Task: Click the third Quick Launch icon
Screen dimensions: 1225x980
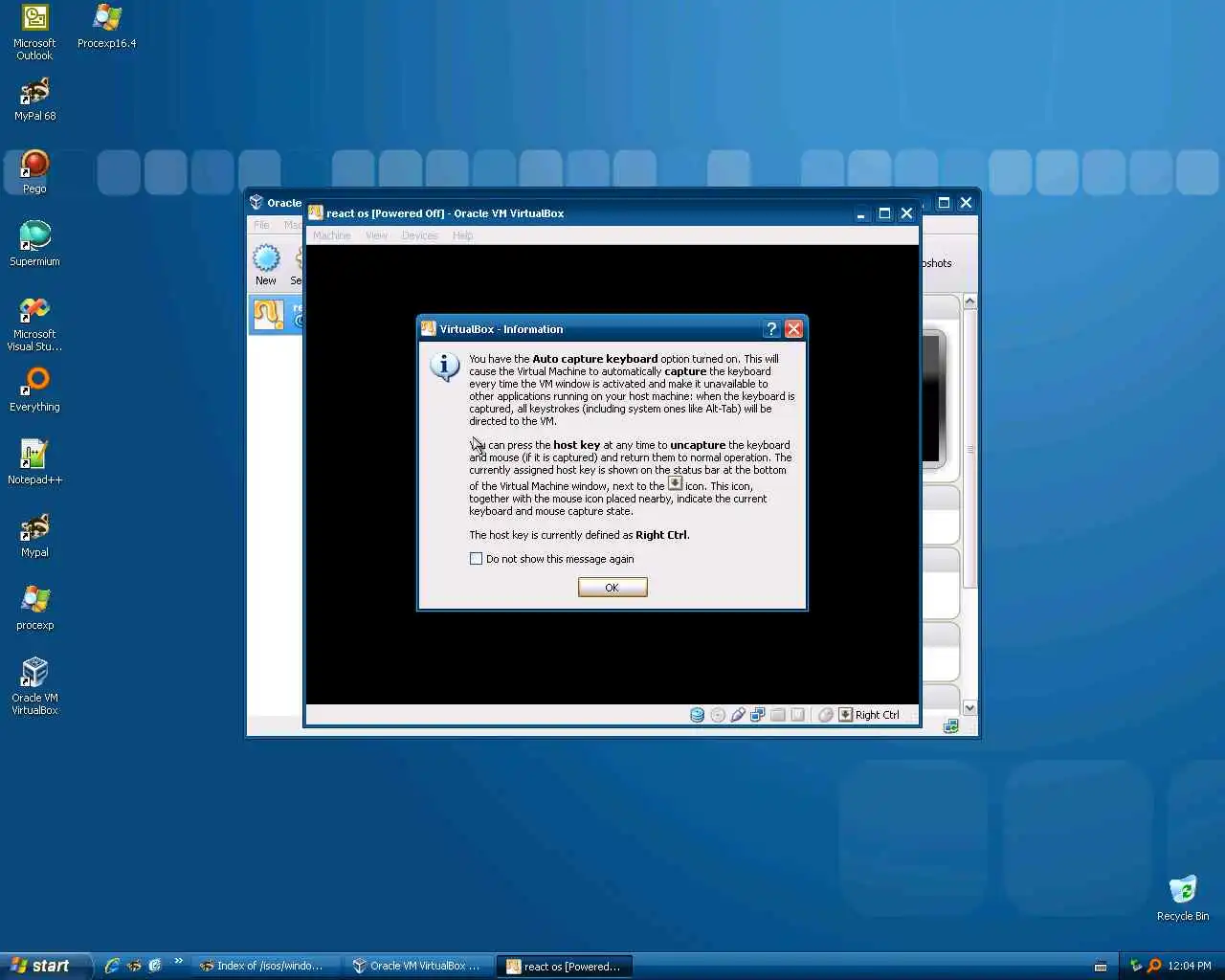Action: (155, 966)
